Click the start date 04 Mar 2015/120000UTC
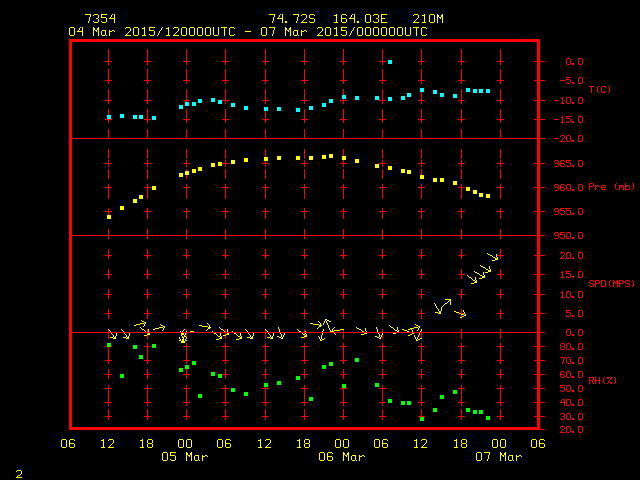This screenshot has width=640, height=480. click(x=152, y=32)
